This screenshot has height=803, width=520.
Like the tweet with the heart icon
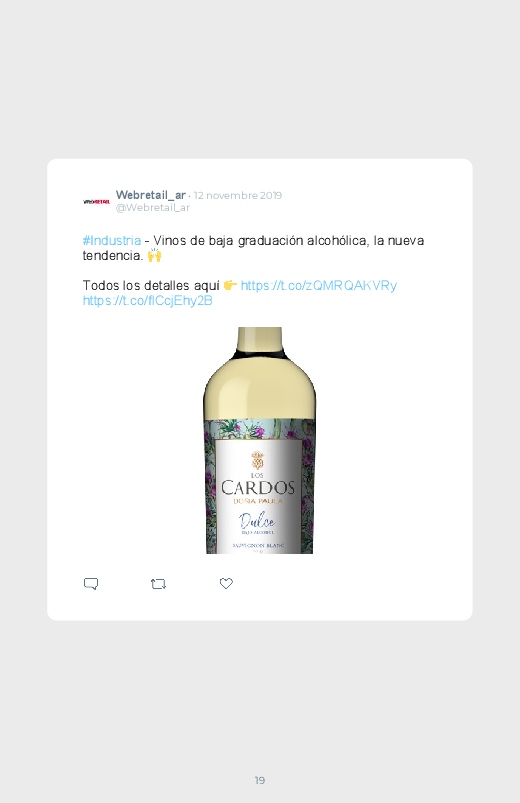pos(226,583)
